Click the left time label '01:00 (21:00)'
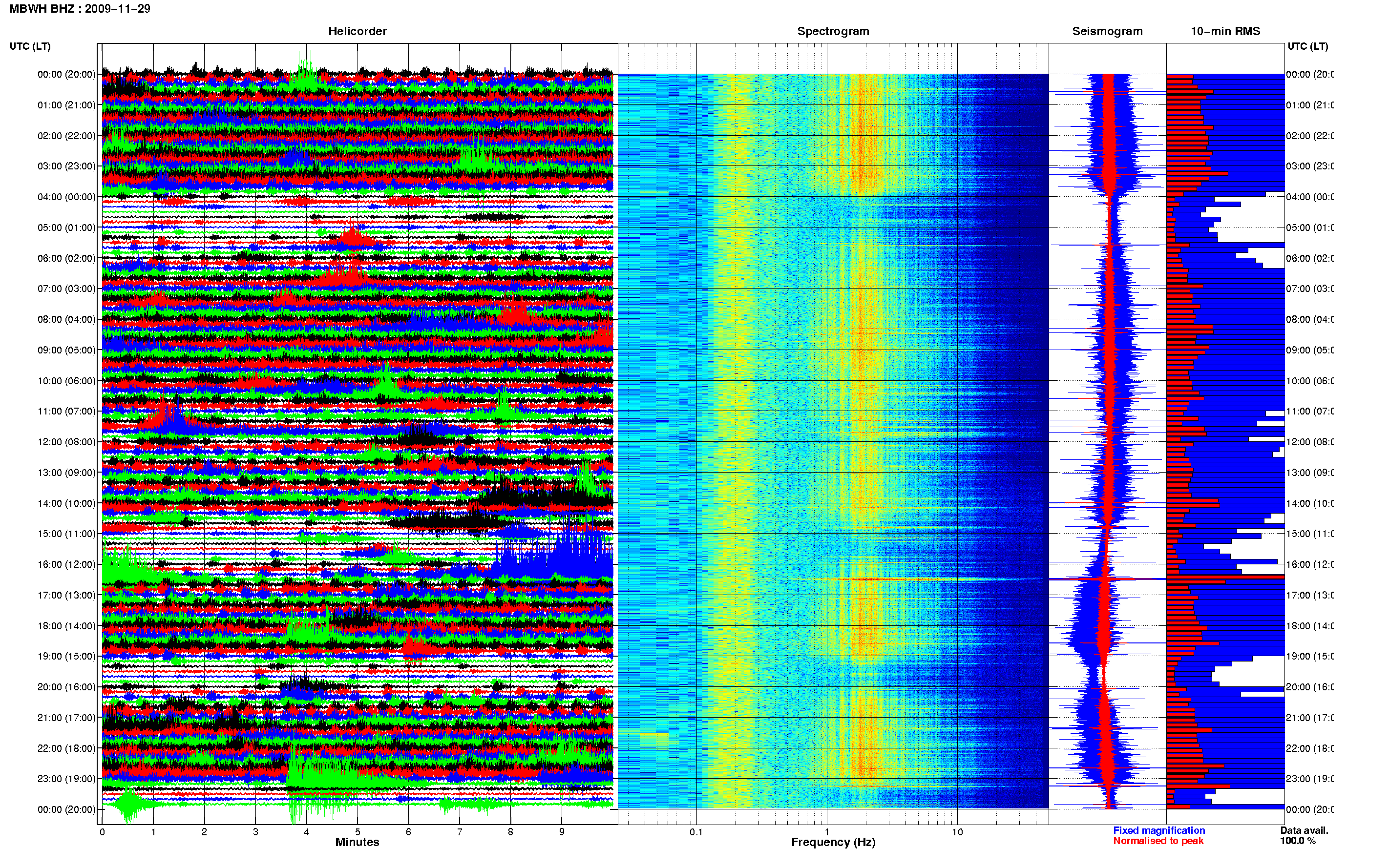This screenshot has height=868, width=1389. [x=66, y=105]
